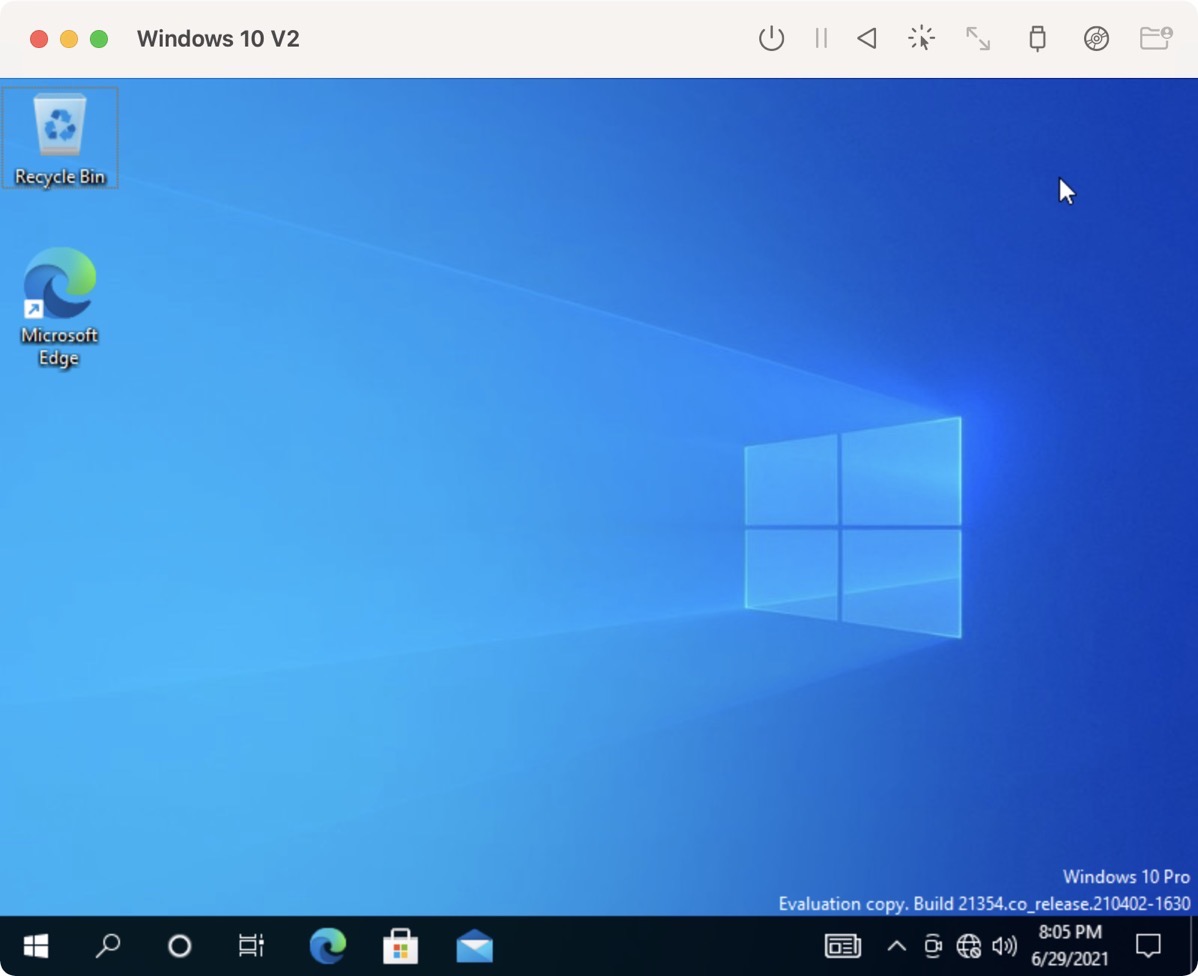Pause the virtual machine
This screenshot has height=976, width=1198.
point(821,39)
